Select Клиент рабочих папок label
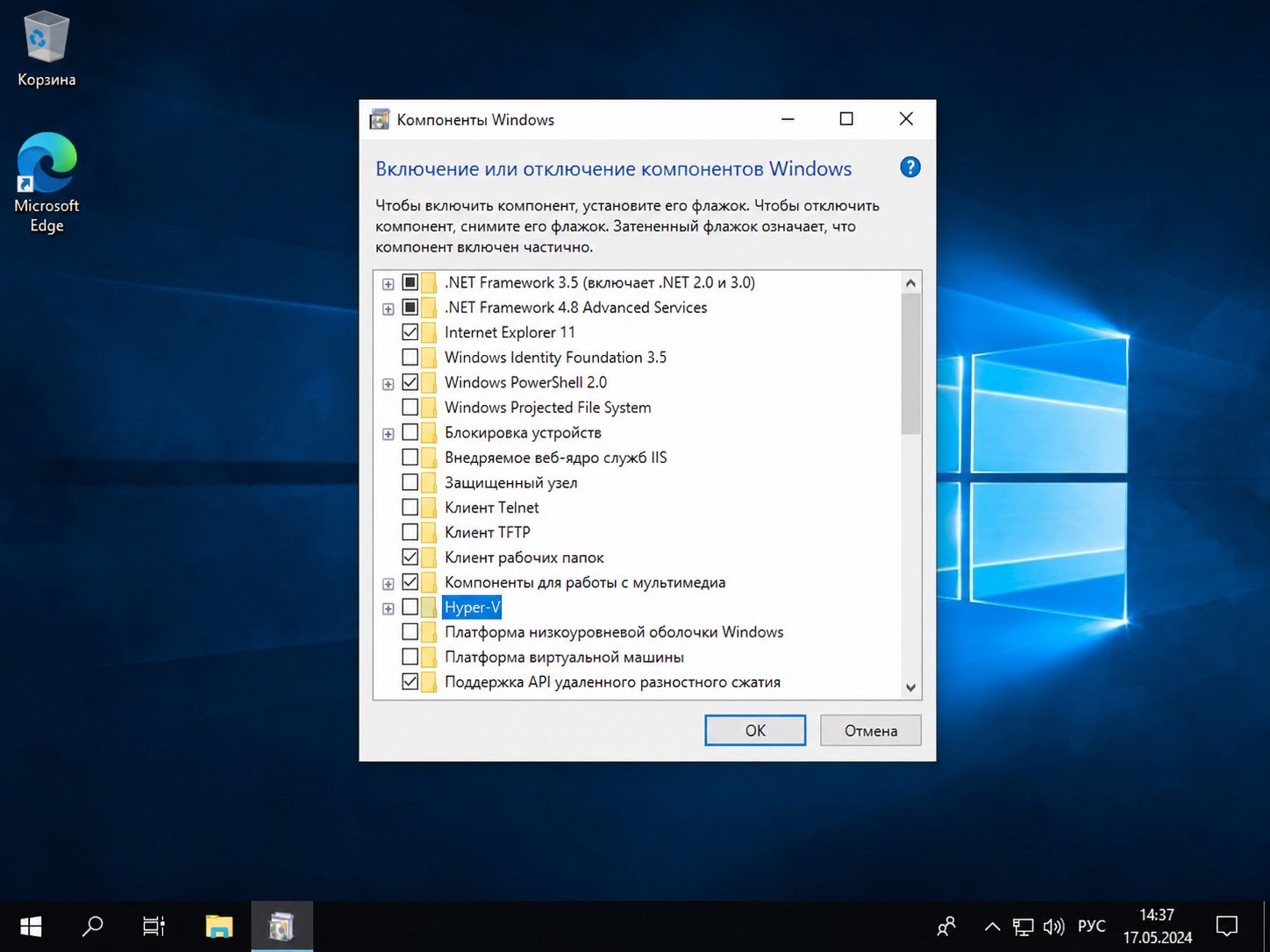Image resolution: width=1270 pixels, height=952 pixels. click(524, 558)
